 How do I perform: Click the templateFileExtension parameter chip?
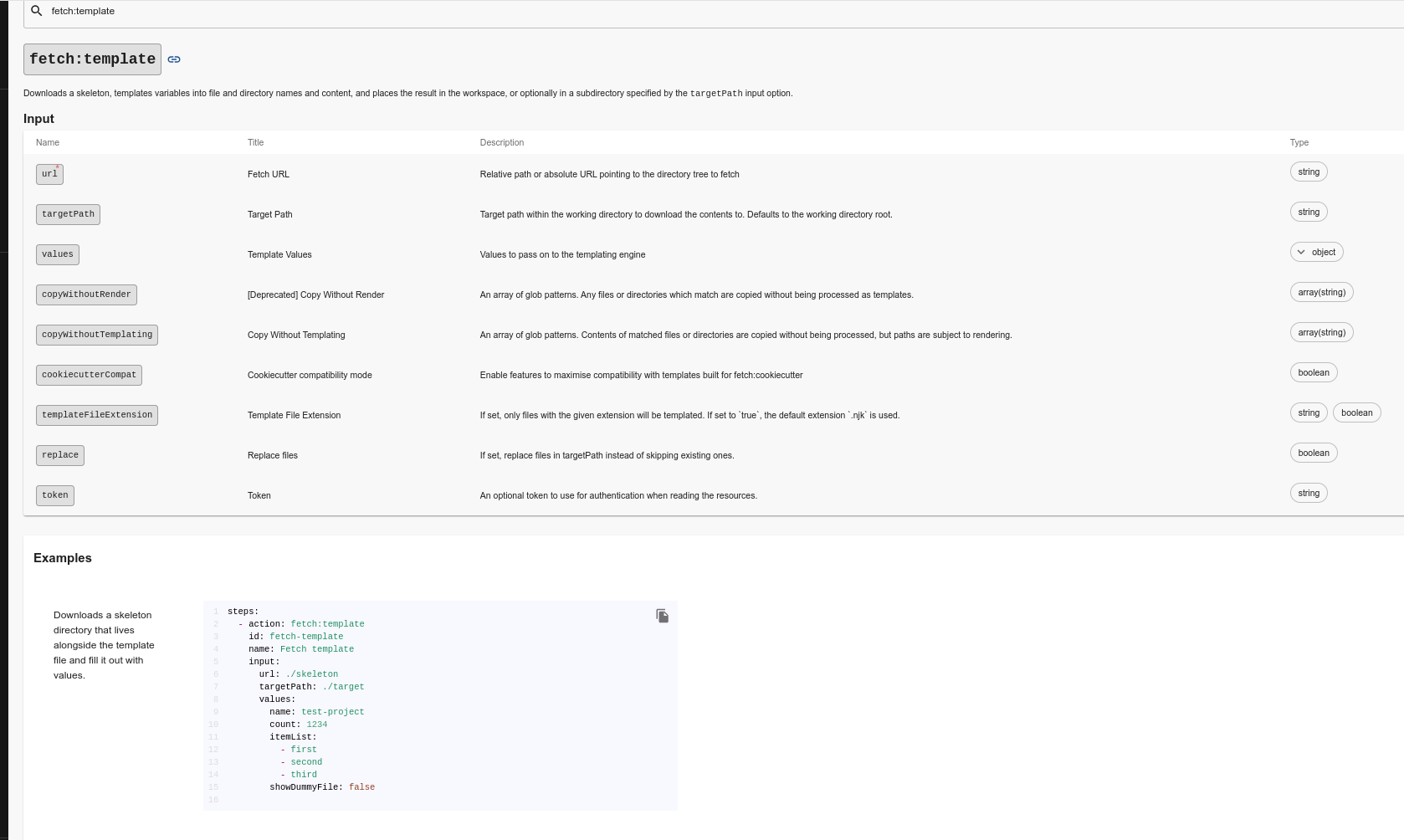click(97, 415)
